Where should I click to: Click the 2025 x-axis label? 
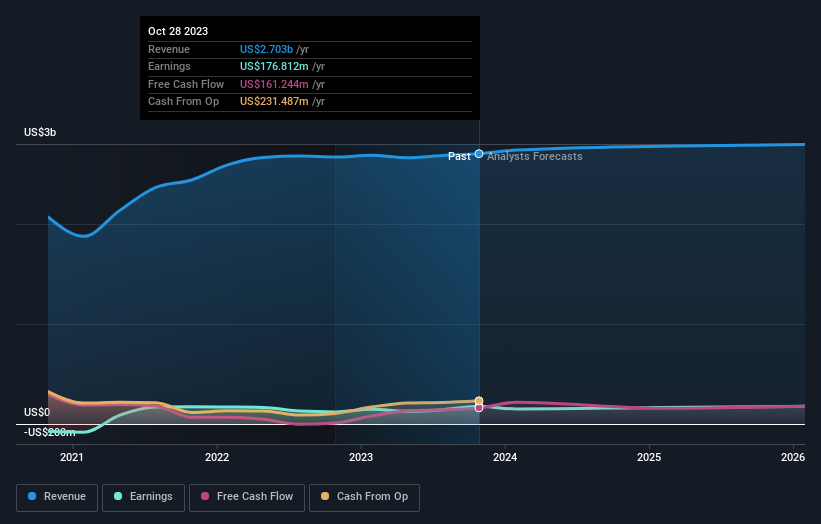[x=649, y=457]
